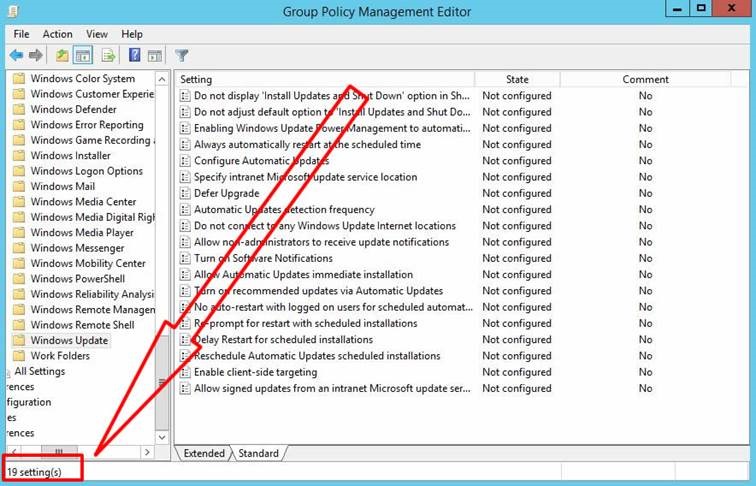Open the View menu
The width and height of the screenshot is (756, 486).
97,34
